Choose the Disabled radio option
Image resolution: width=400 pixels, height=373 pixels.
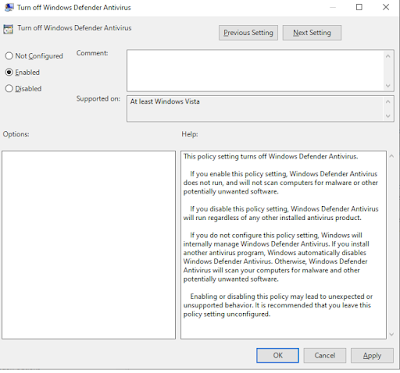(9, 89)
